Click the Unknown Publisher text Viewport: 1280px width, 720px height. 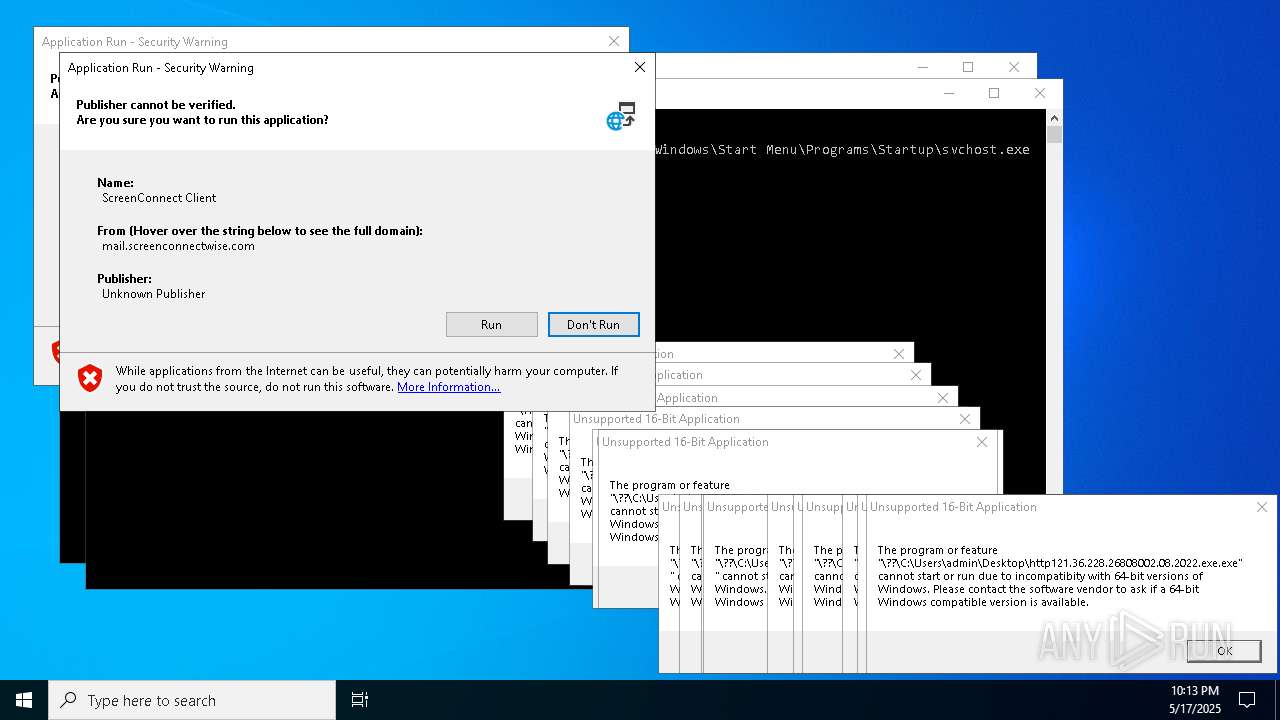pyautogui.click(x=153, y=294)
